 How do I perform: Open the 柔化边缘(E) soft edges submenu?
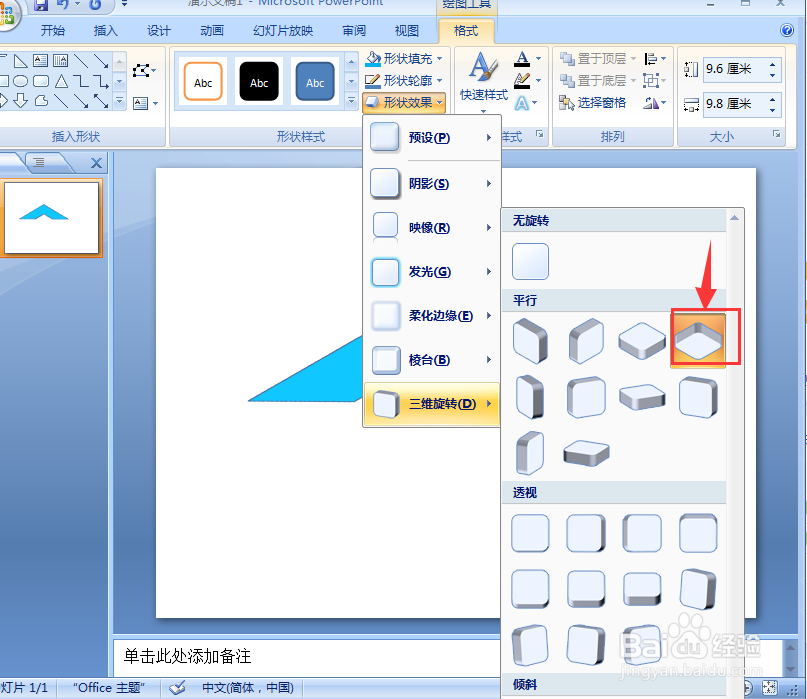(432, 316)
